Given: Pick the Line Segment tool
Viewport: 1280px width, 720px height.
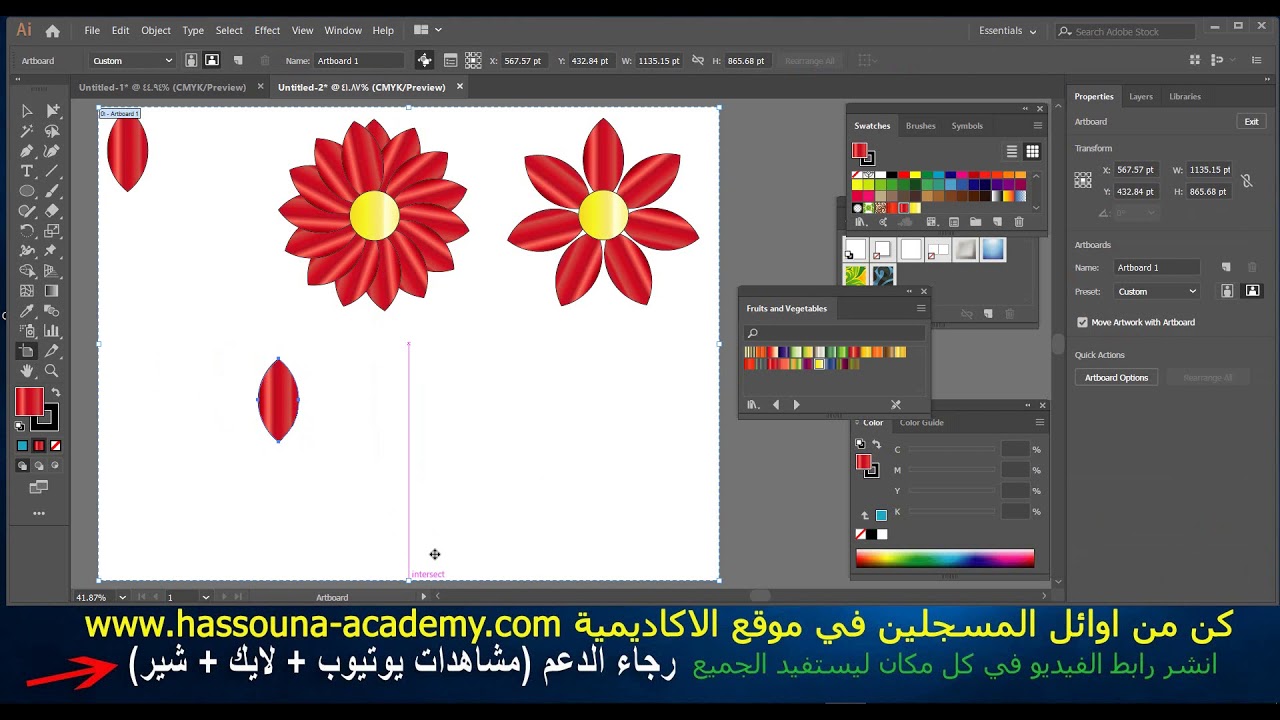Looking at the screenshot, I should pyautogui.click(x=52, y=171).
